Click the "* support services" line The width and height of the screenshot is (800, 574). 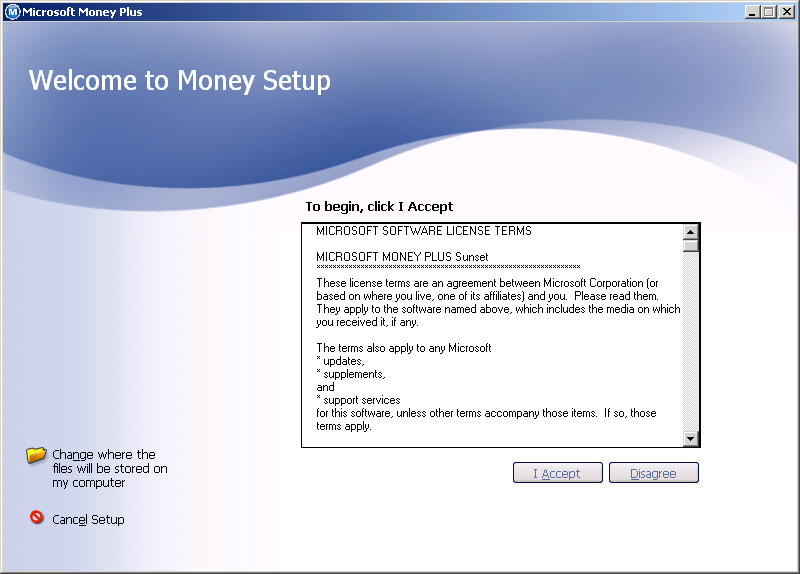358,401
